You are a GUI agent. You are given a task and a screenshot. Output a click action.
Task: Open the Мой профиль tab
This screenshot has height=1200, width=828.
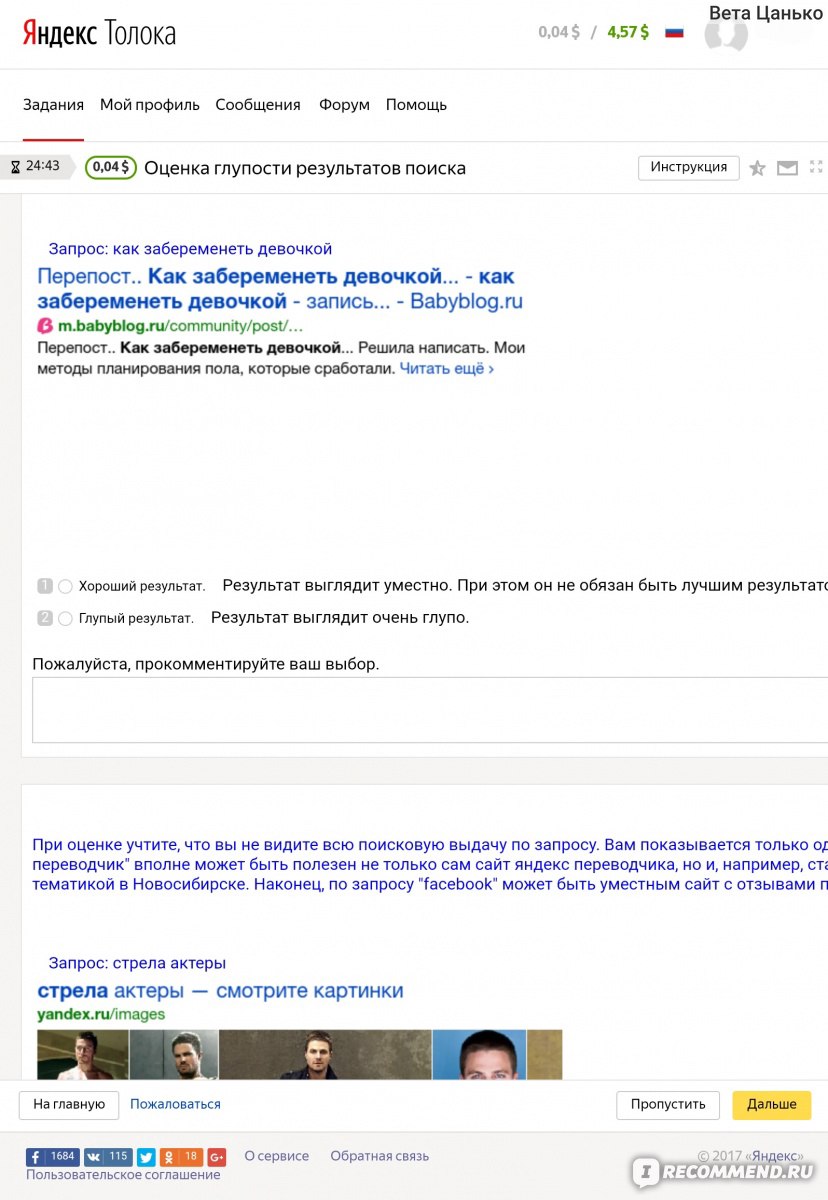pyautogui.click(x=150, y=105)
